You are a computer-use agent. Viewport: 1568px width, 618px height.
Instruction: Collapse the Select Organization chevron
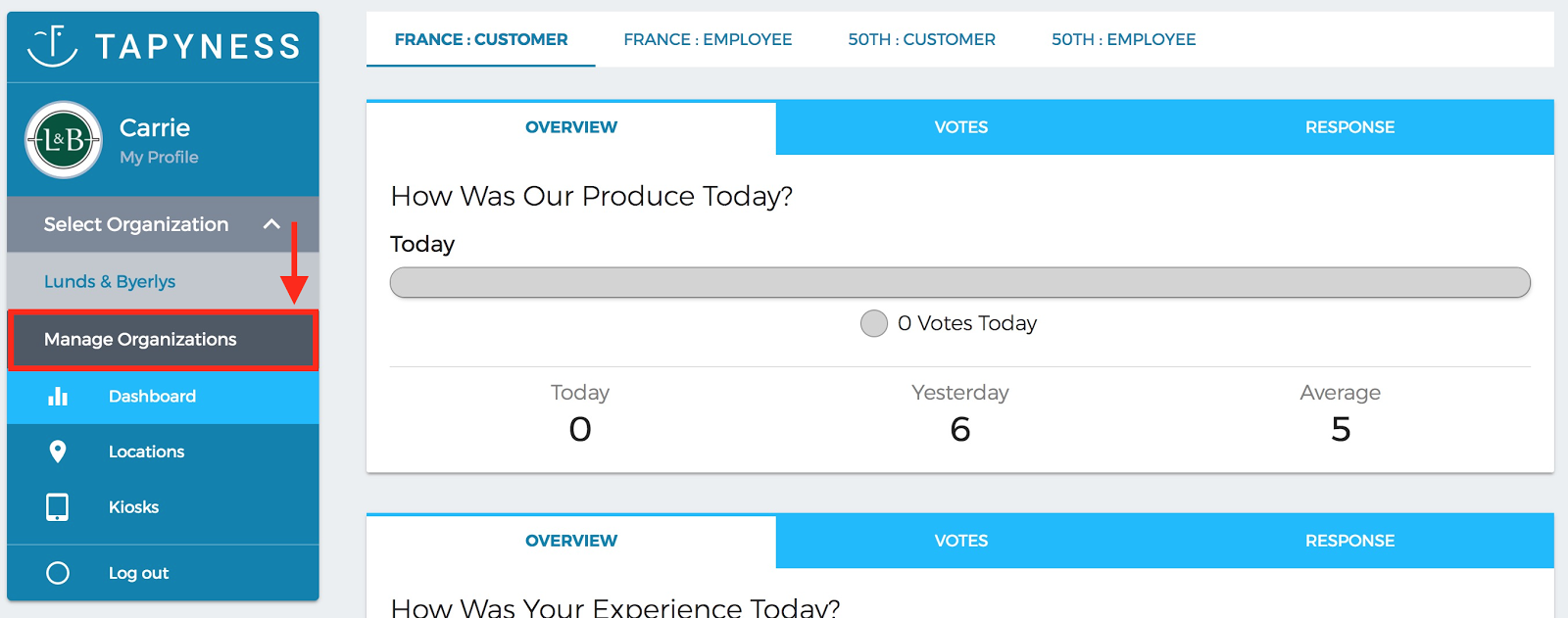[271, 224]
